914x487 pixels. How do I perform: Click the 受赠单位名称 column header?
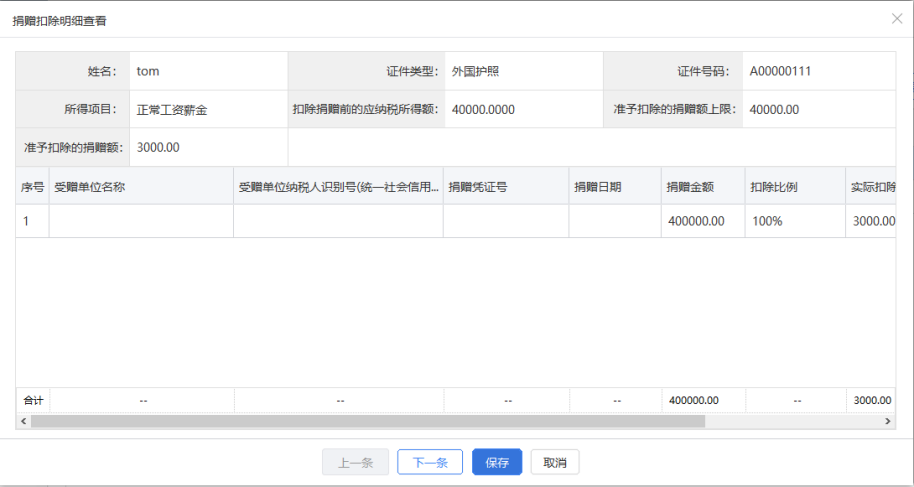(x=142, y=187)
